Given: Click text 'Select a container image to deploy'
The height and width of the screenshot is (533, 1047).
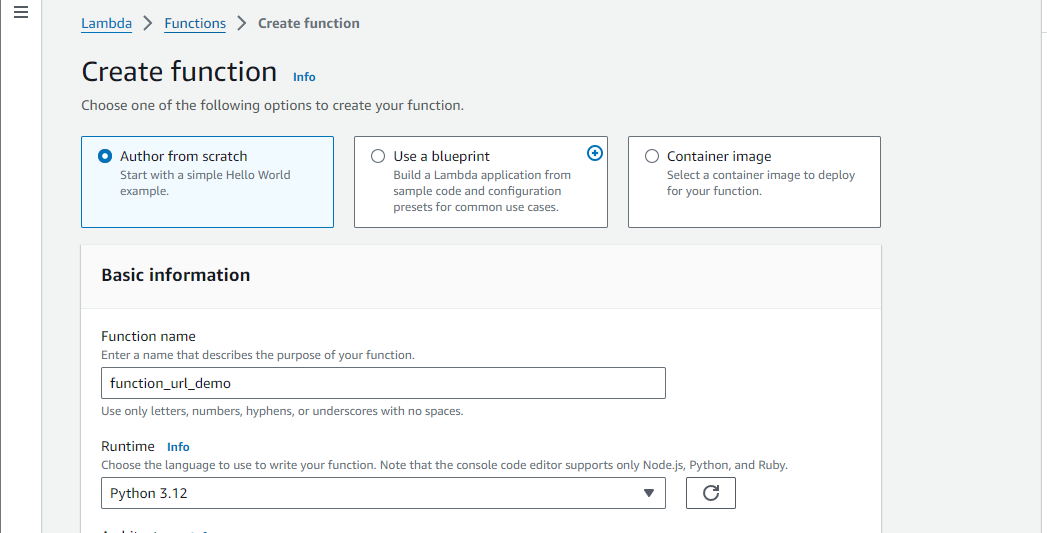Looking at the screenshot, I should [x=761, y=175].
